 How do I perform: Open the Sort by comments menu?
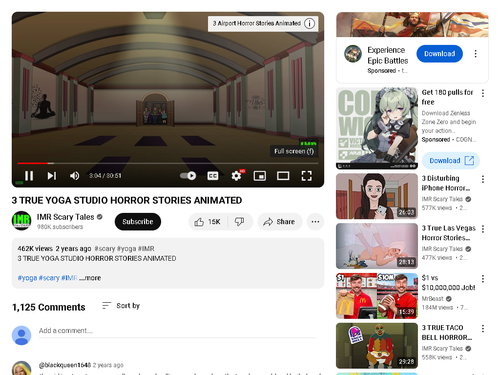pyautogui.click(x=121, y=306)
